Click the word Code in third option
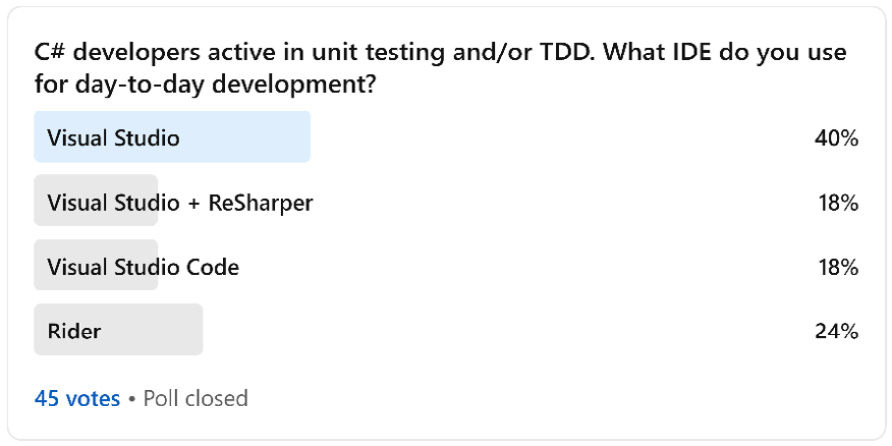Image resolution: width=892 pixels, height=446 pixels. point(213,267)
